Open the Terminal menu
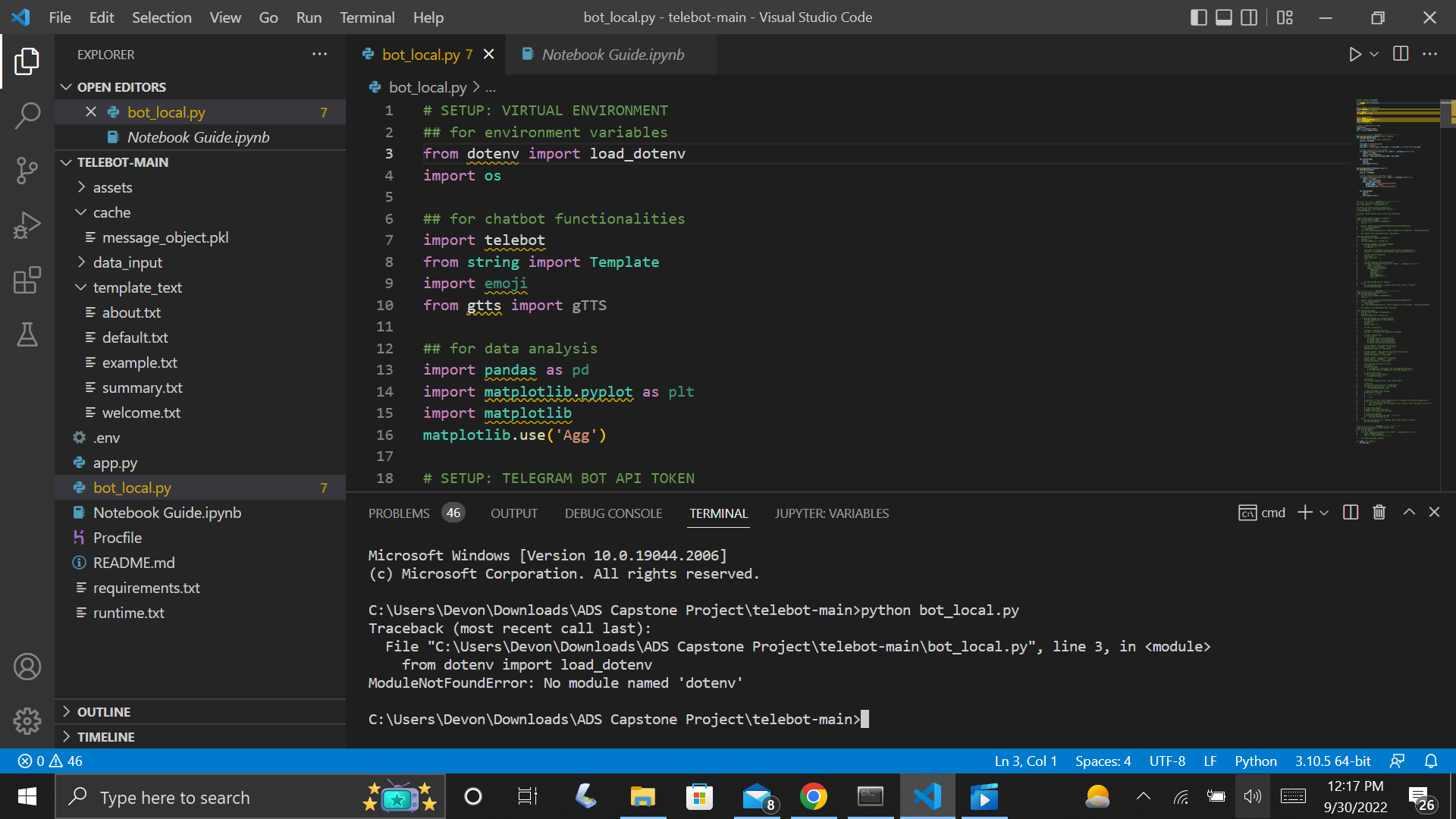The image size is (1456, 819). [x=367, y=17]
